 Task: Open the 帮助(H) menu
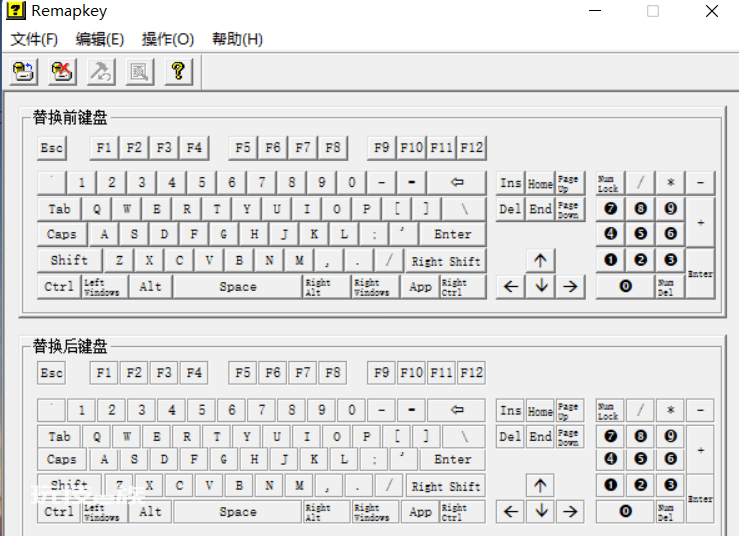pos(237,39)
